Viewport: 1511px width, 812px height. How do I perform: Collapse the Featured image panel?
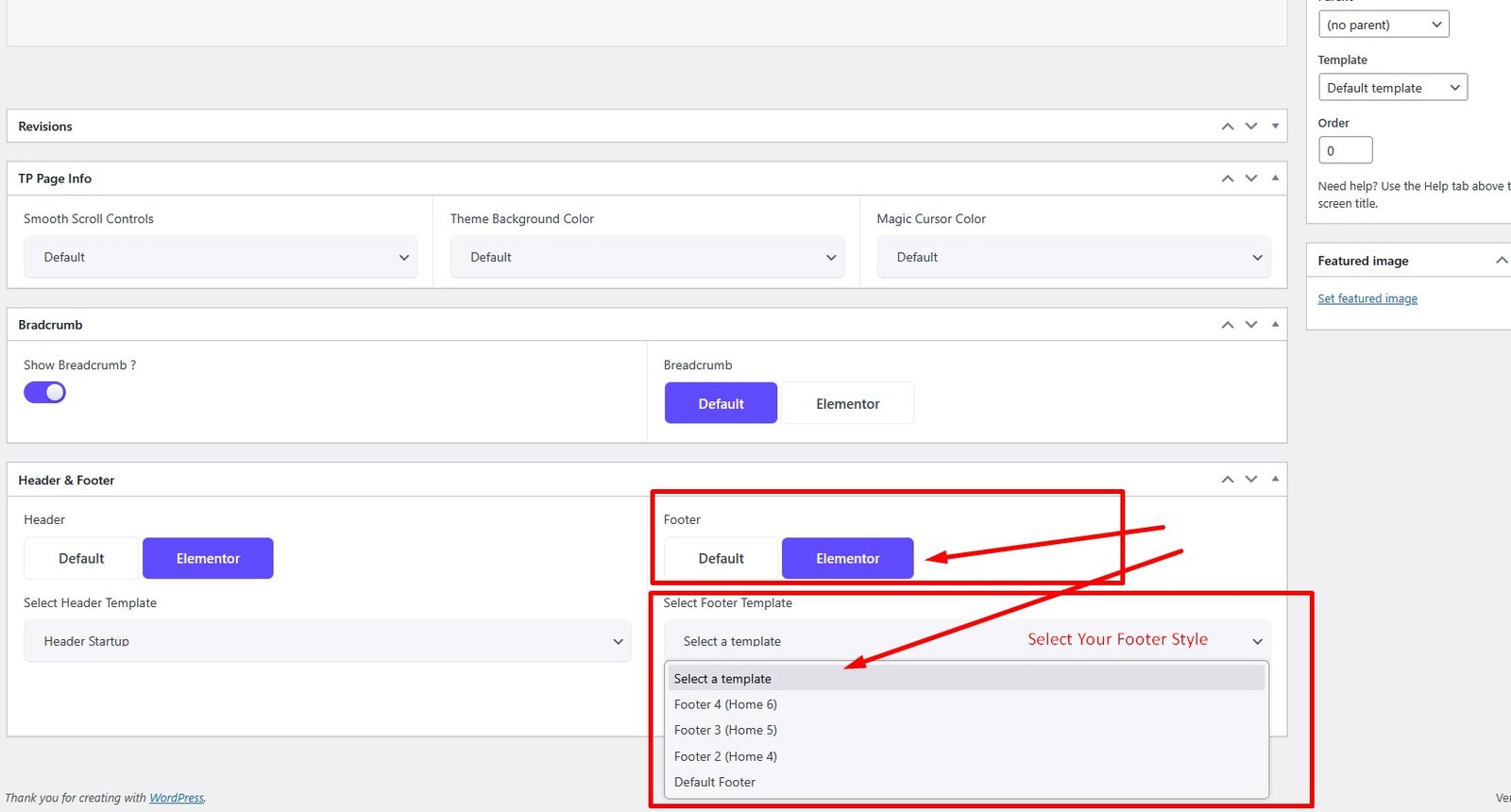pyautogui.click(x=1500, y=261)
